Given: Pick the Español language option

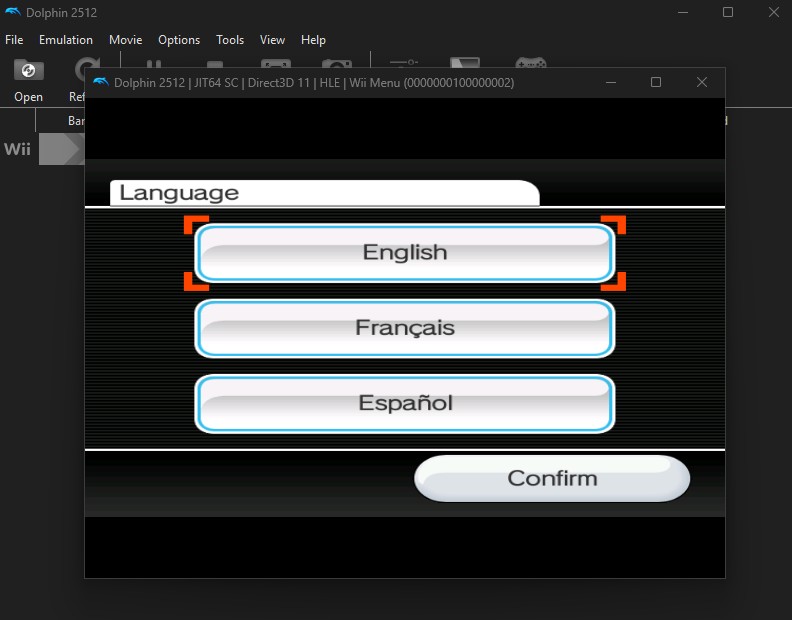Looking at the screenshot, I should pos(404,403).
